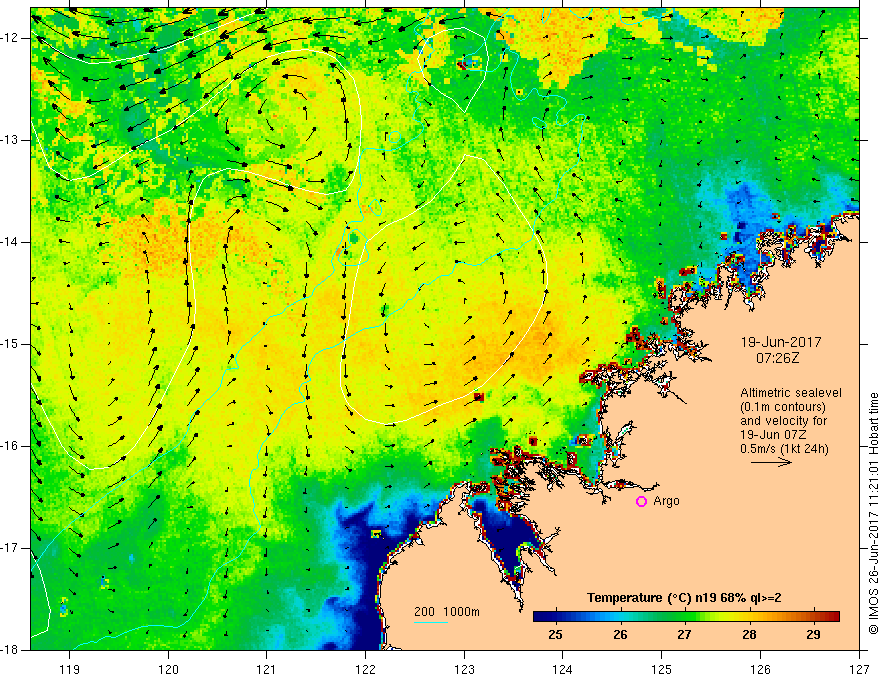Click longitude label 125 on axis
Image resolution: width=880 pixels, height=680 pixels.
[662, 669]
